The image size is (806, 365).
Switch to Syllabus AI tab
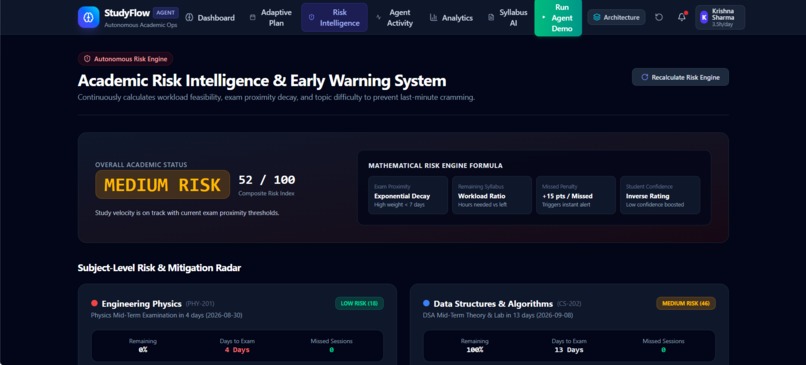[x=508, y=17]
